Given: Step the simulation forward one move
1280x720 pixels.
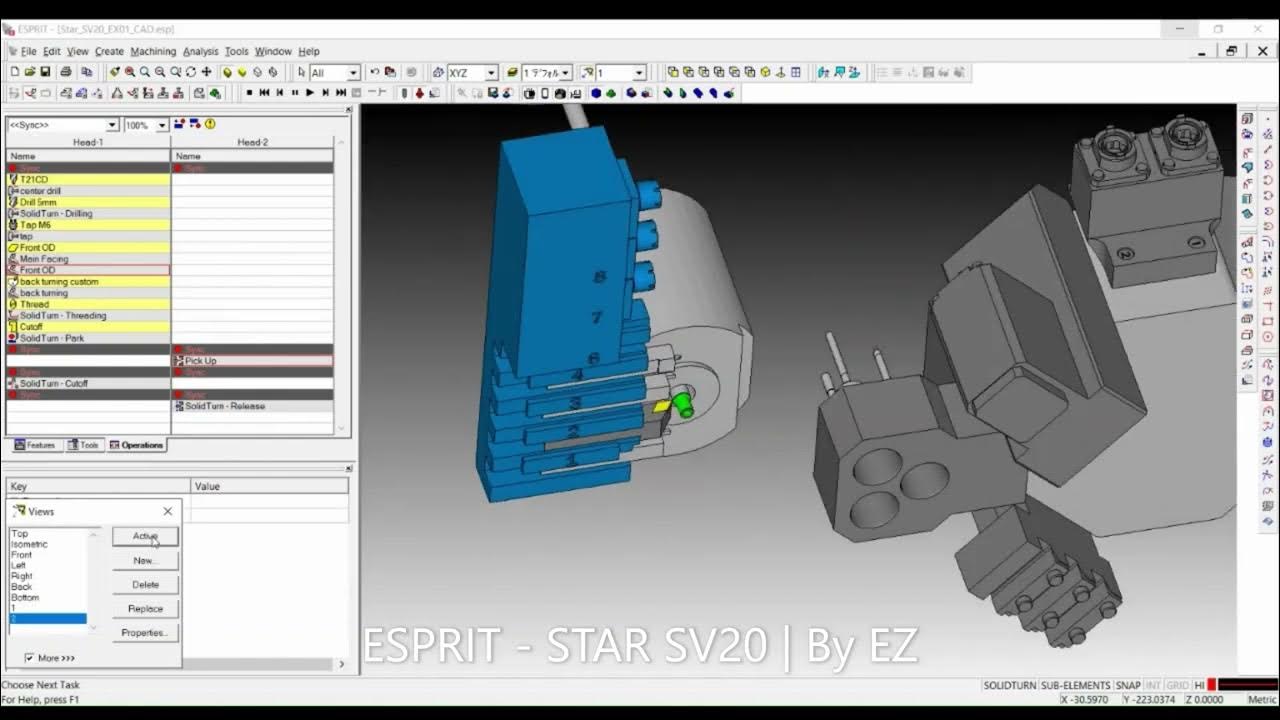Looking at the screenshot, I should click(x=325, y=93).
